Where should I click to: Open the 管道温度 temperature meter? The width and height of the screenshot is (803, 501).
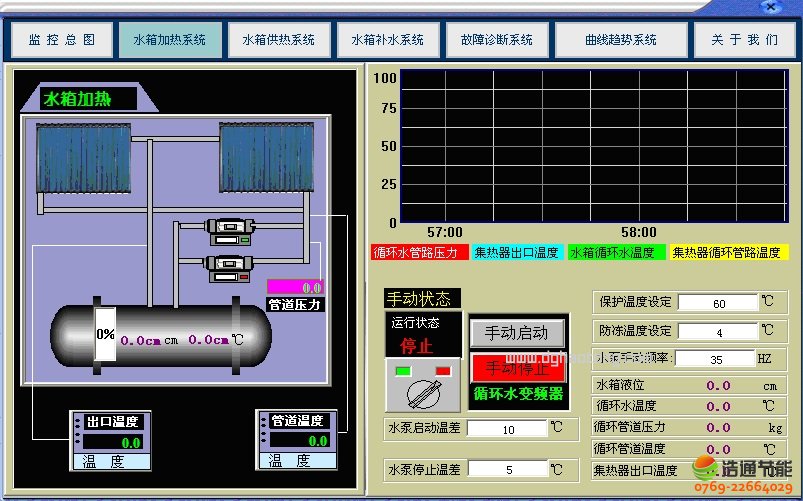[296, 440]
